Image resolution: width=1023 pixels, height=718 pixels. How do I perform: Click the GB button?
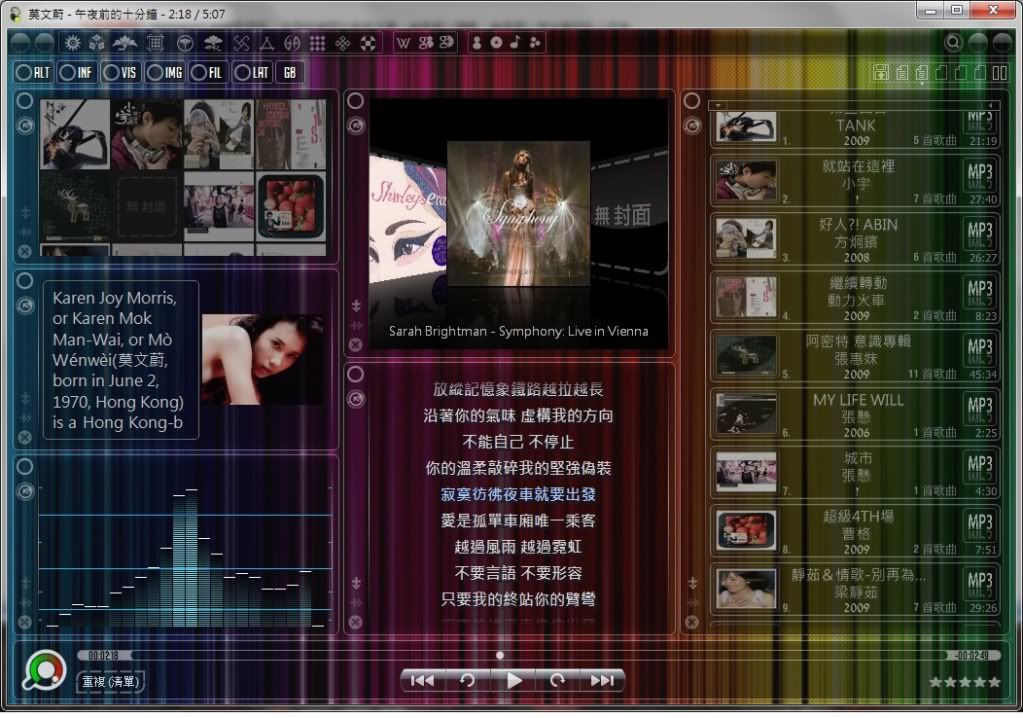(289, 72)
